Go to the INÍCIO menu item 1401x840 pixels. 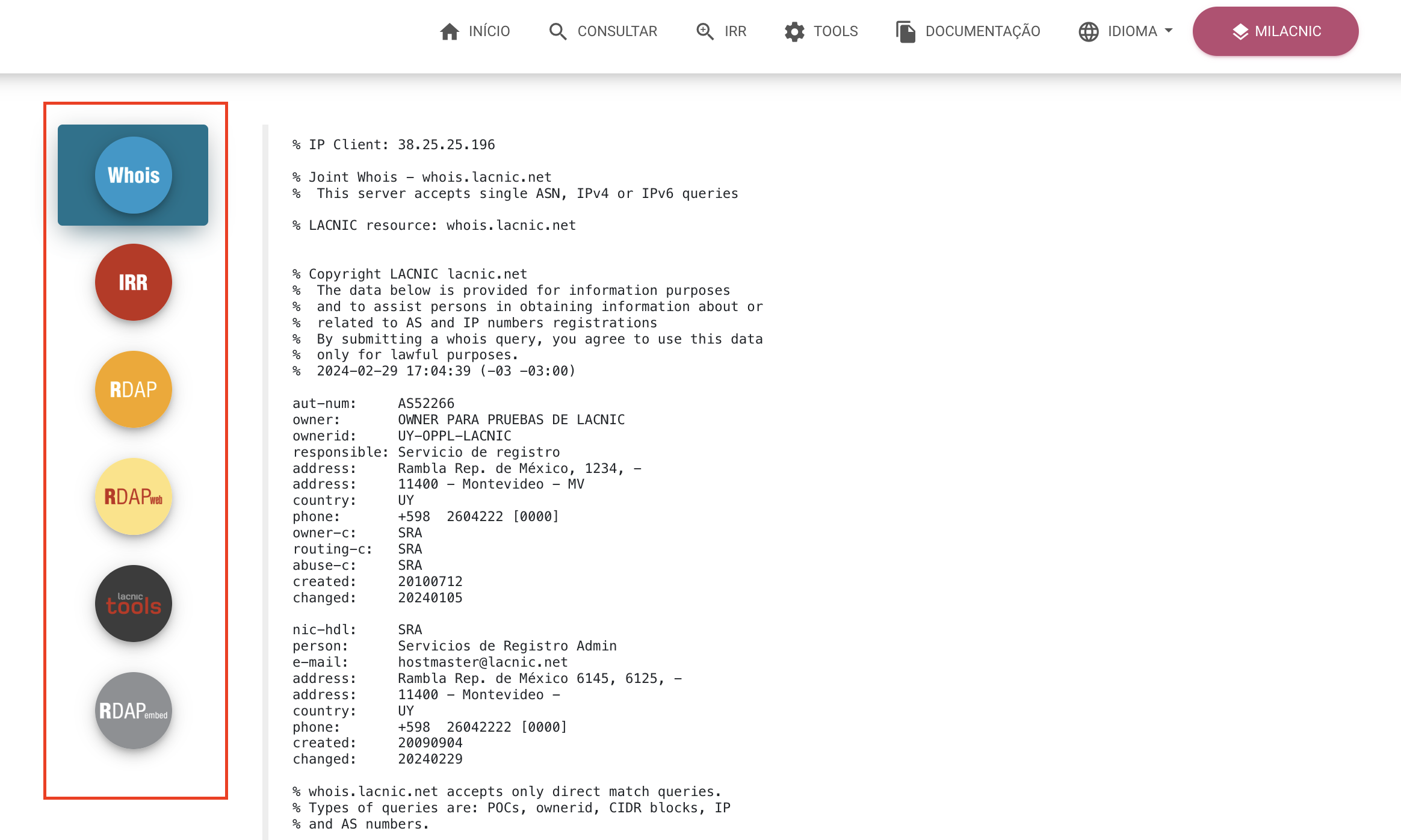point(489,31)
